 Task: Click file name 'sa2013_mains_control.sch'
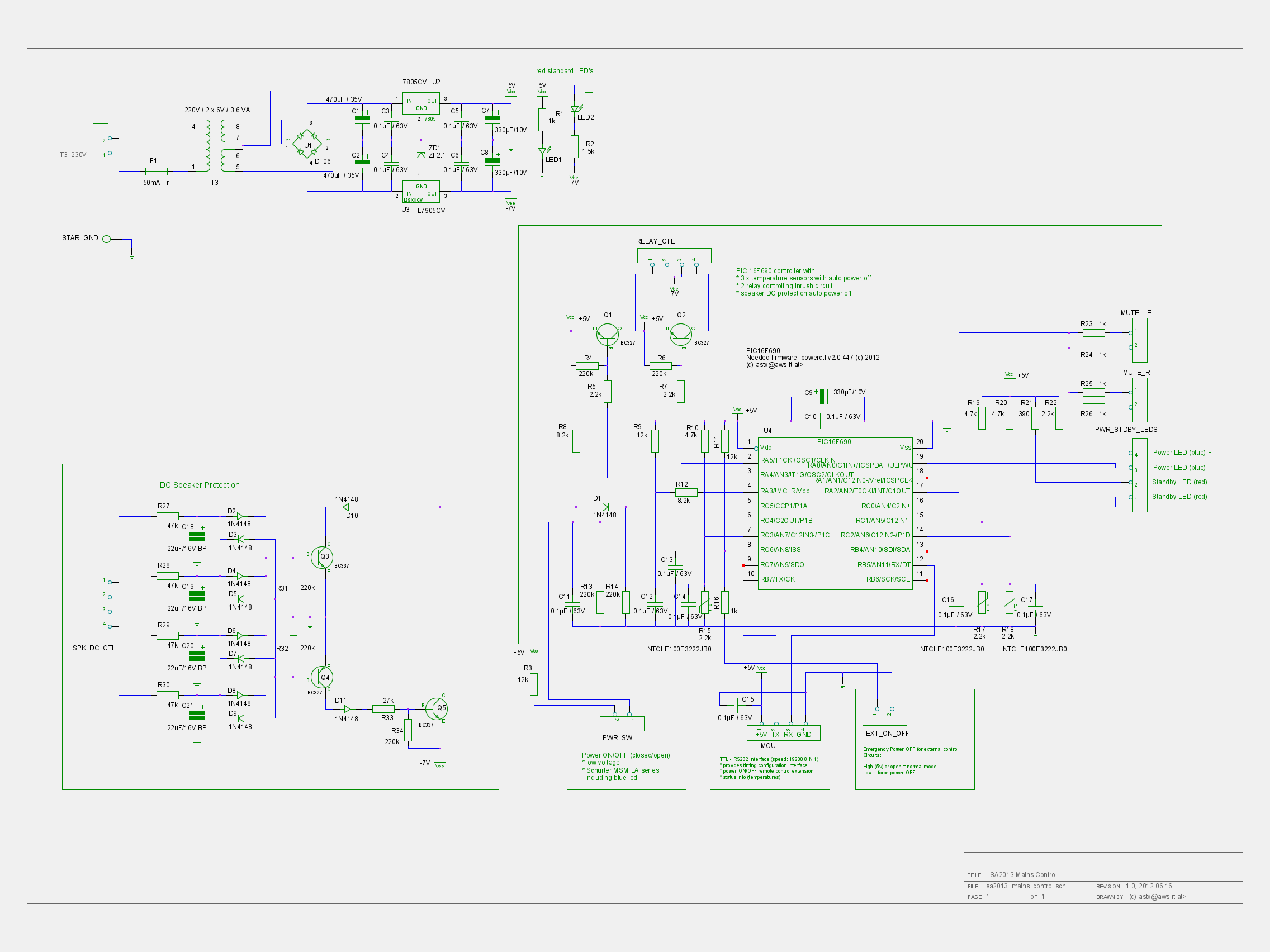tap(1026, 886)
